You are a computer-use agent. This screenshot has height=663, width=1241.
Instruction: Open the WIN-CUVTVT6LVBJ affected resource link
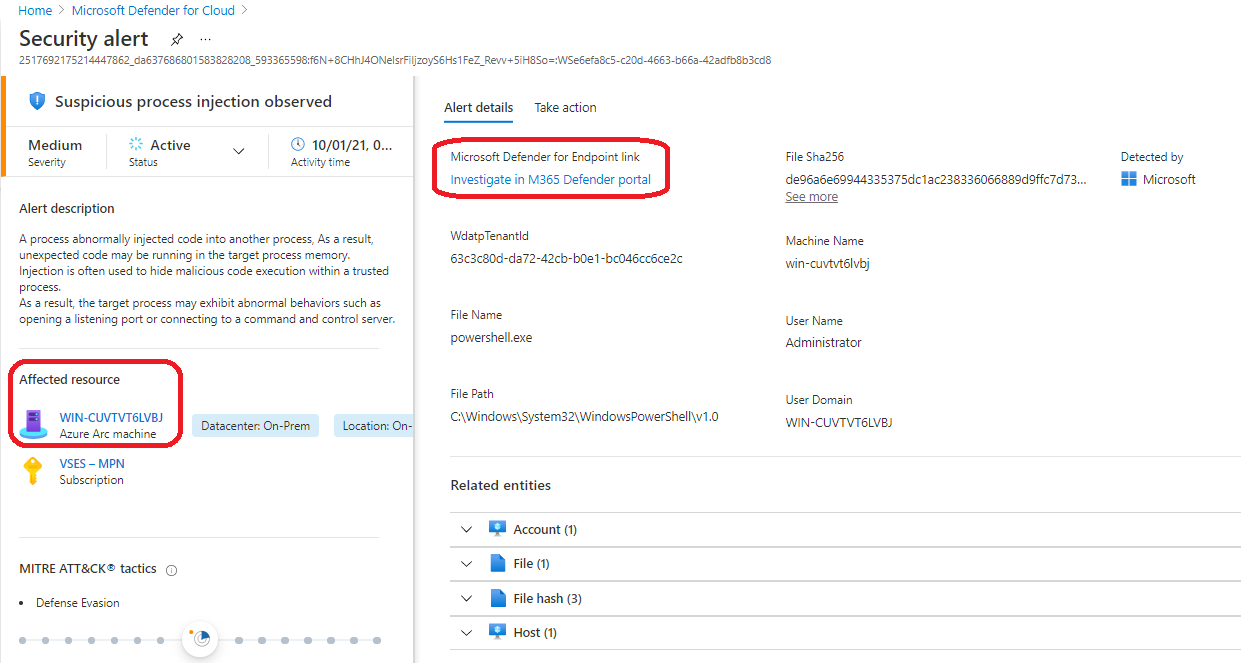(x=111, y=418)
